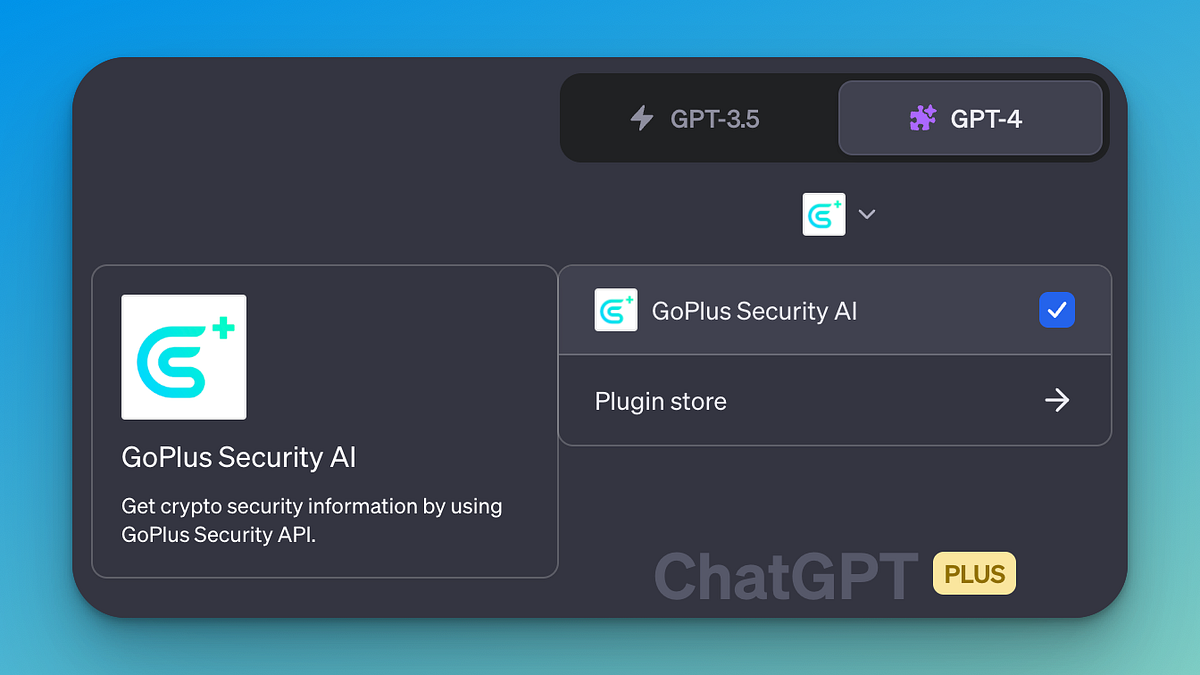
Task: Uncheck the GoPlus Security AI checkbox
Action: tap(1057, 310)
